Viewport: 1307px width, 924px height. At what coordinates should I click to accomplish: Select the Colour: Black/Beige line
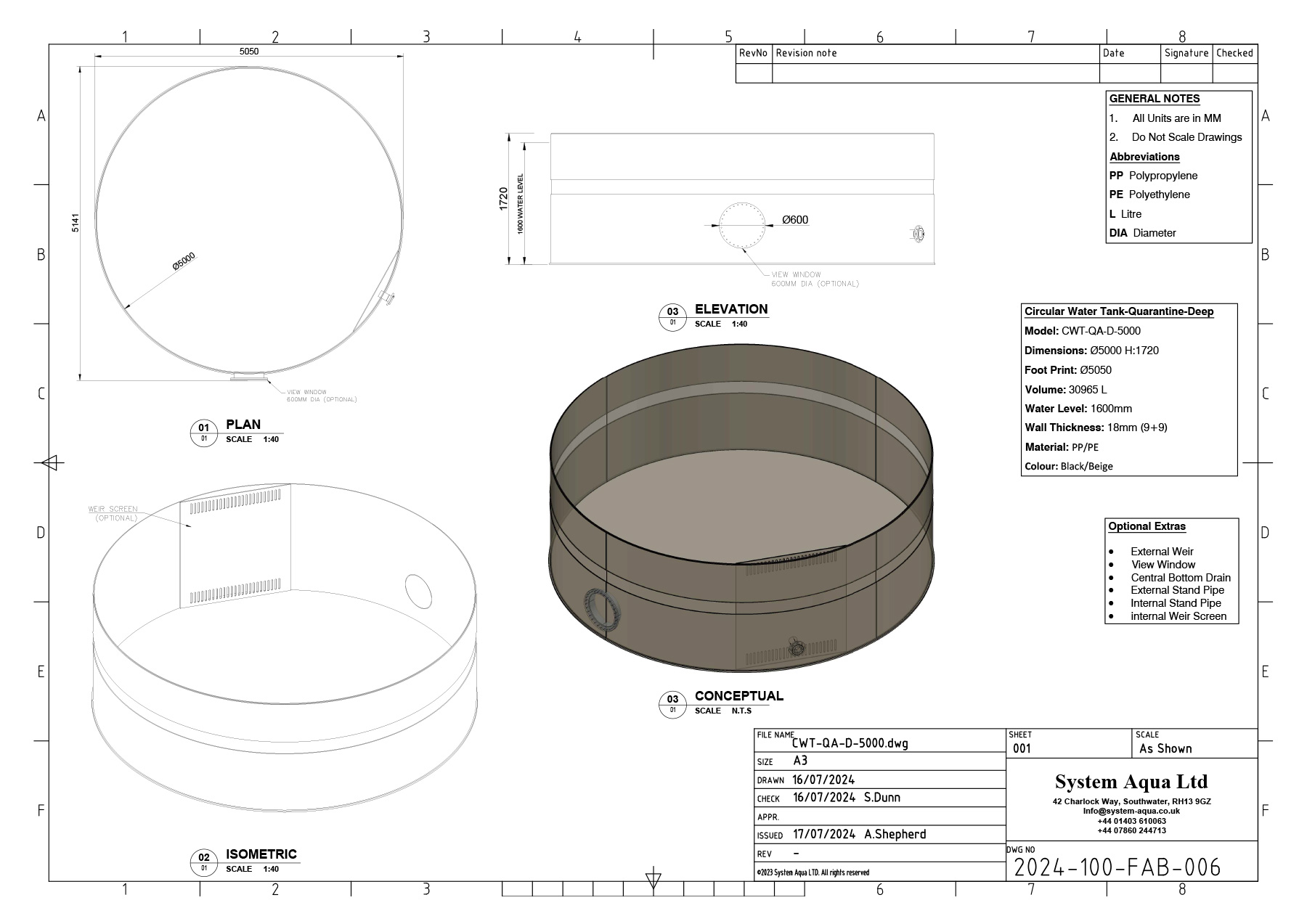pos(1069,466)
